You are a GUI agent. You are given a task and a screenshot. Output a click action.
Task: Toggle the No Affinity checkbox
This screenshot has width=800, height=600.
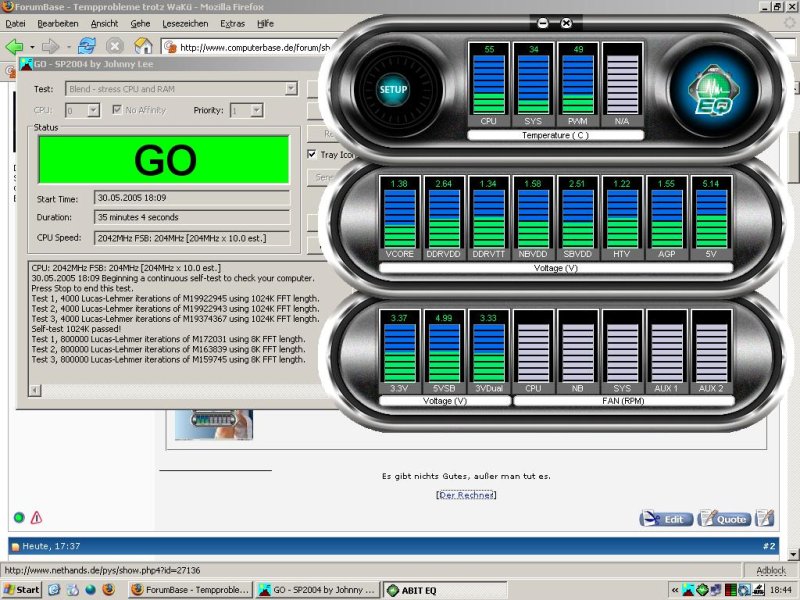117,110
